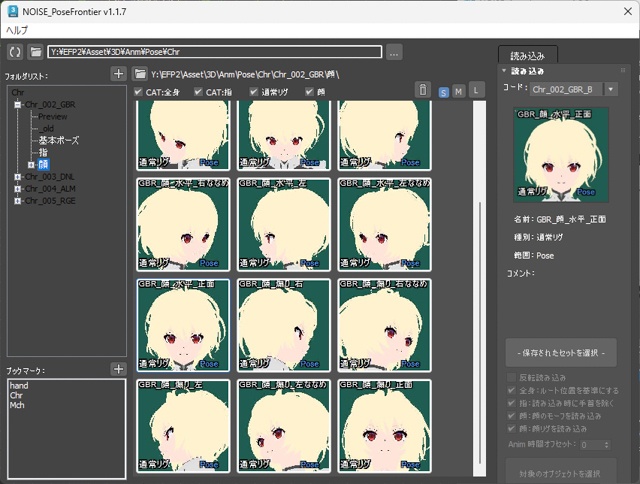The width and height of the screenshot is (640, 484).
Task: Select the _old folder in tree
Action: [47, 129]
